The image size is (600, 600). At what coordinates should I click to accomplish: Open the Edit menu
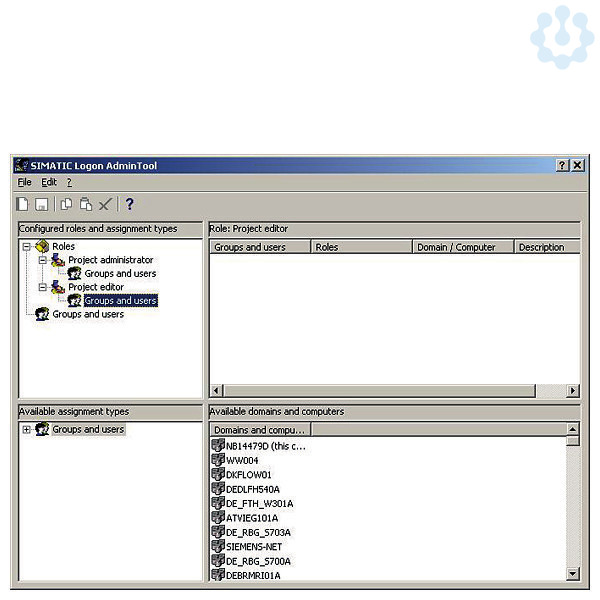pos(49,183)
